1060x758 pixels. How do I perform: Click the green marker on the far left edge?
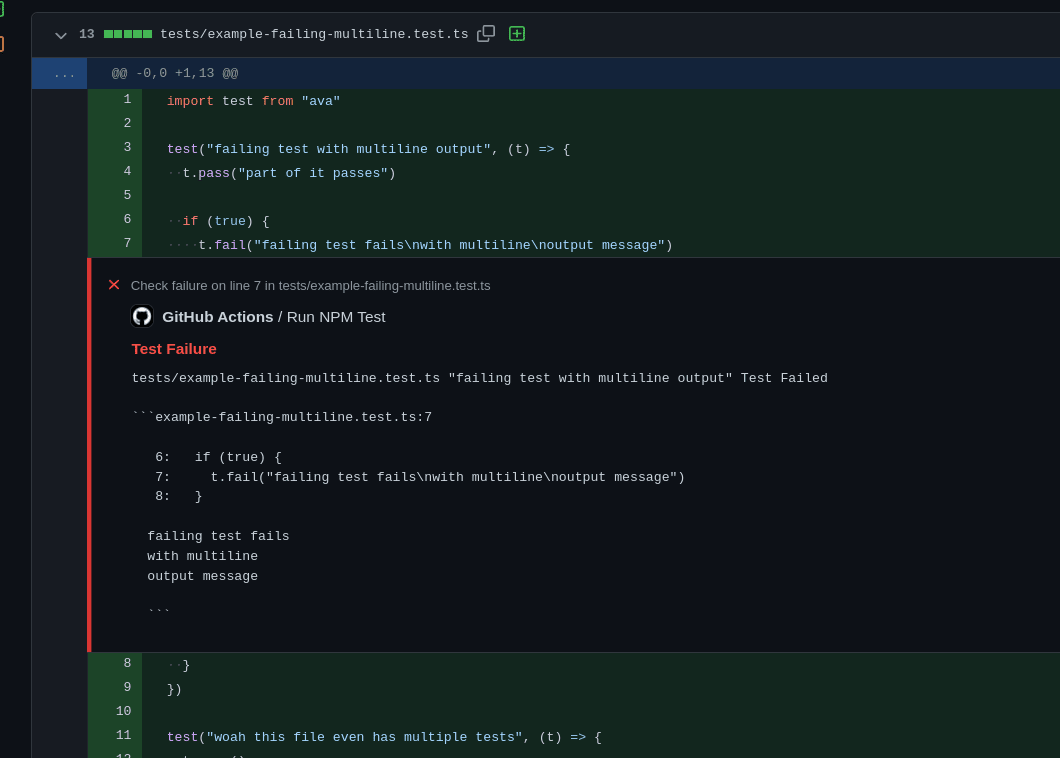point(2,10)
